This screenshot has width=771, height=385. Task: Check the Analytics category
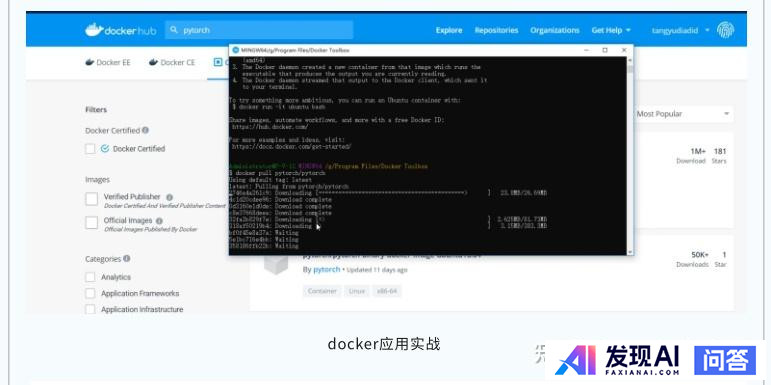tap(90, 277)
